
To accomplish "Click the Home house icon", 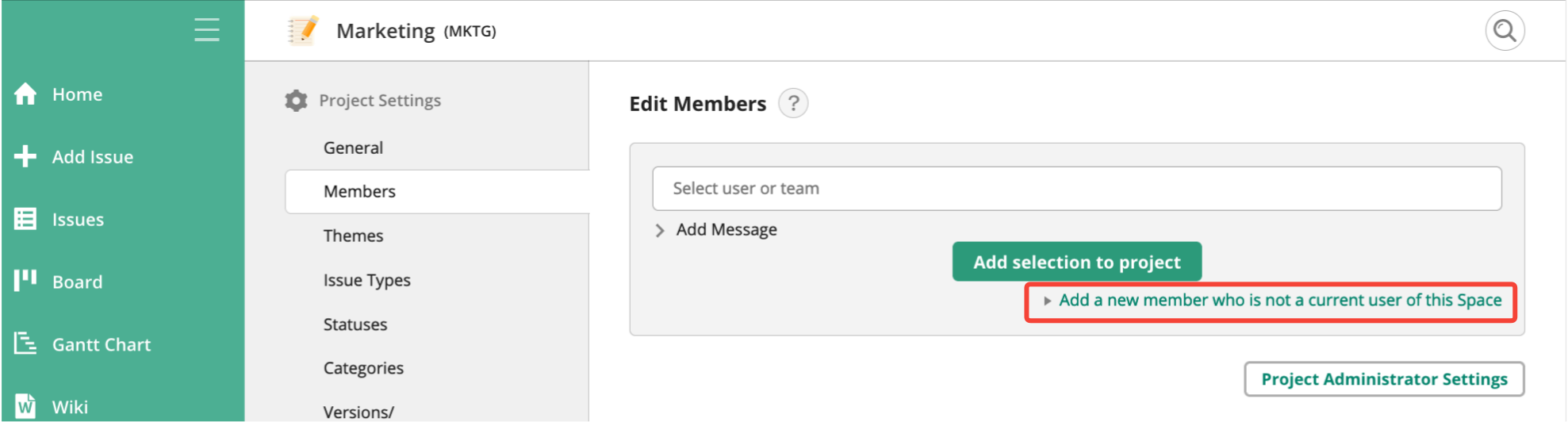I will point(25,94).
